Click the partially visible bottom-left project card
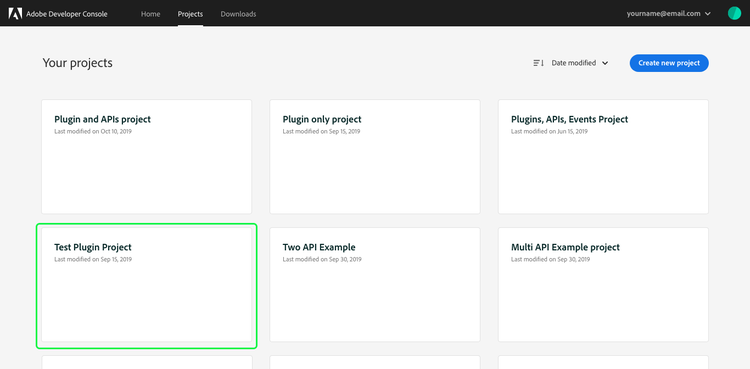The width and height of the screenshot is (750, 369). (146, 362)
